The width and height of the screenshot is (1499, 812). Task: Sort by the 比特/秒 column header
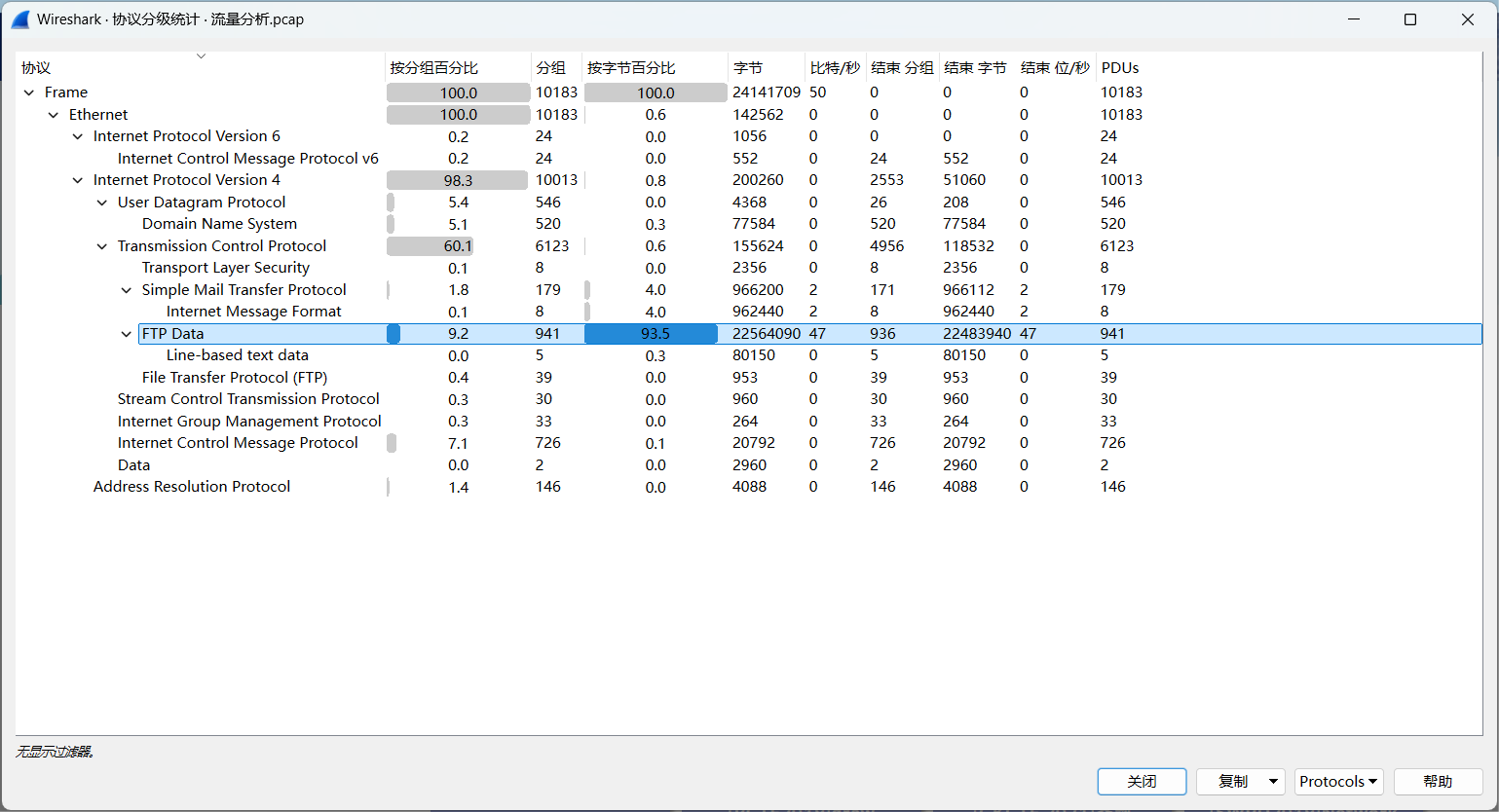coord(835,67)
